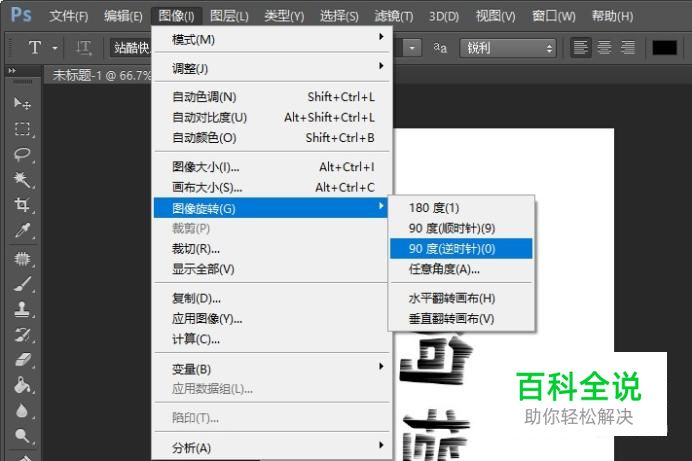
Task: Open the font size dropdown arrow
Action: 412,48
